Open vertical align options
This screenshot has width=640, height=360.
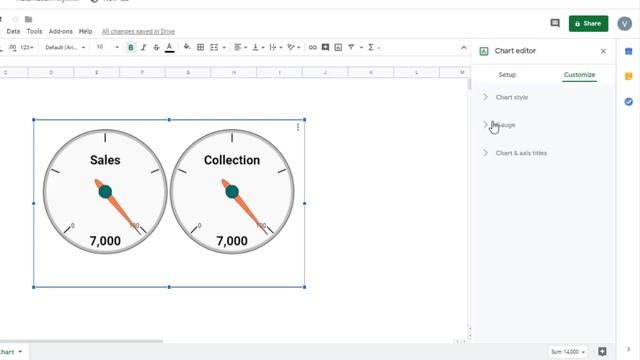pyautogui.click(x=258, y=47)
